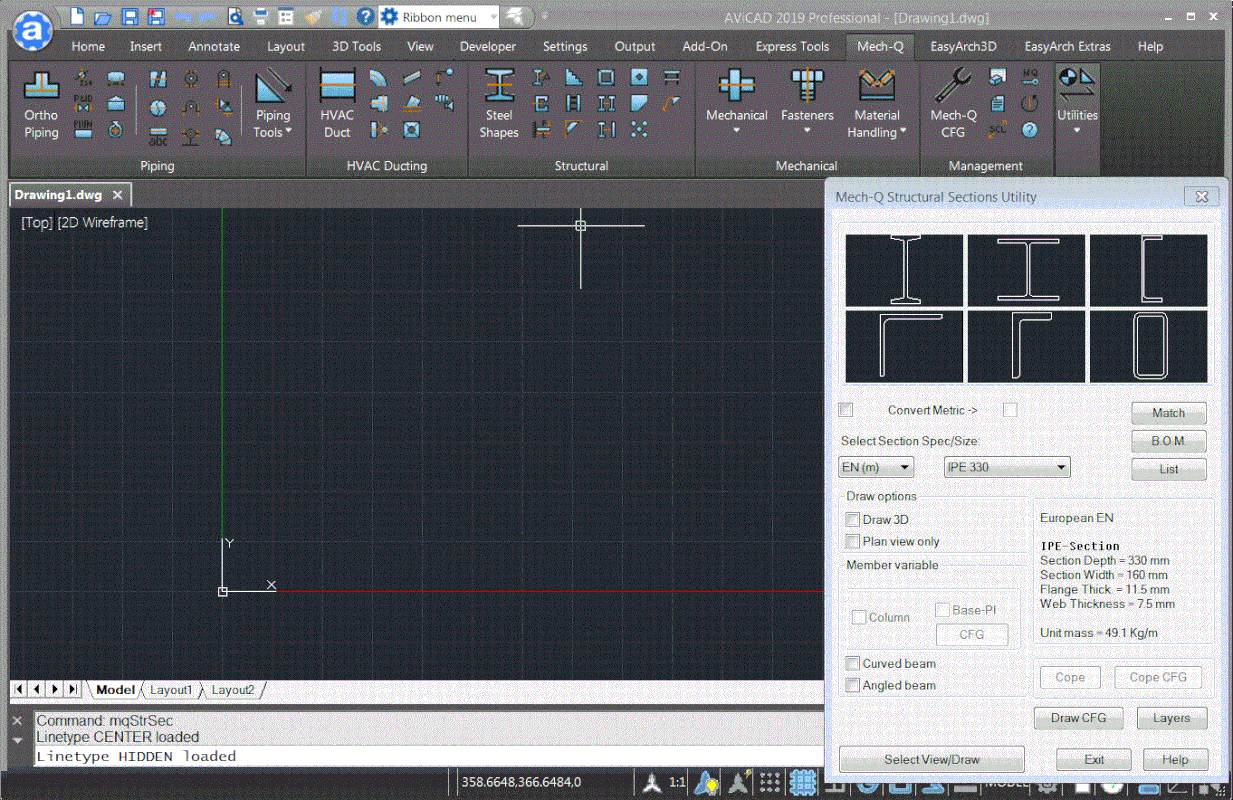Viewport: 1233px width, 800px height.
Task: Click the Layers button
Action: click(x=1171, y=718)
